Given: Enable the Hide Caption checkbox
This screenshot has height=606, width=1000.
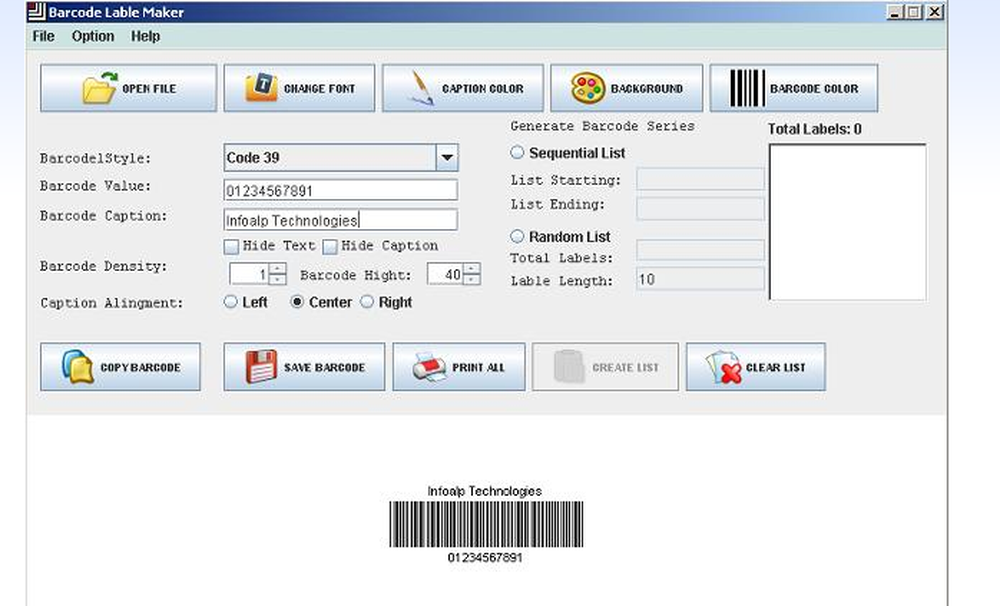Looking at the screenshot, I should click(330, 246).
